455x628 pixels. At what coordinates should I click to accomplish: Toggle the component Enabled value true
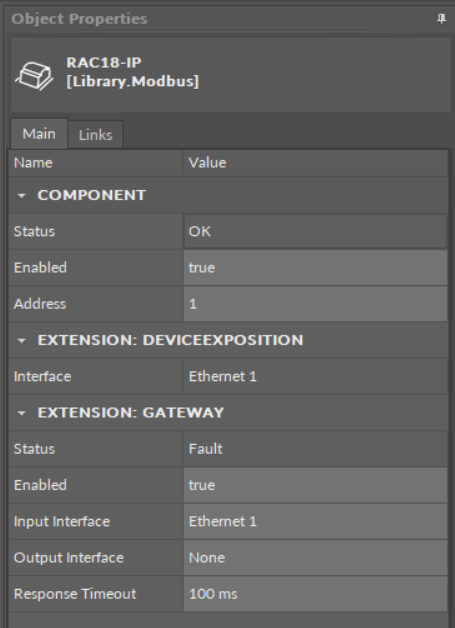point(315,268)
